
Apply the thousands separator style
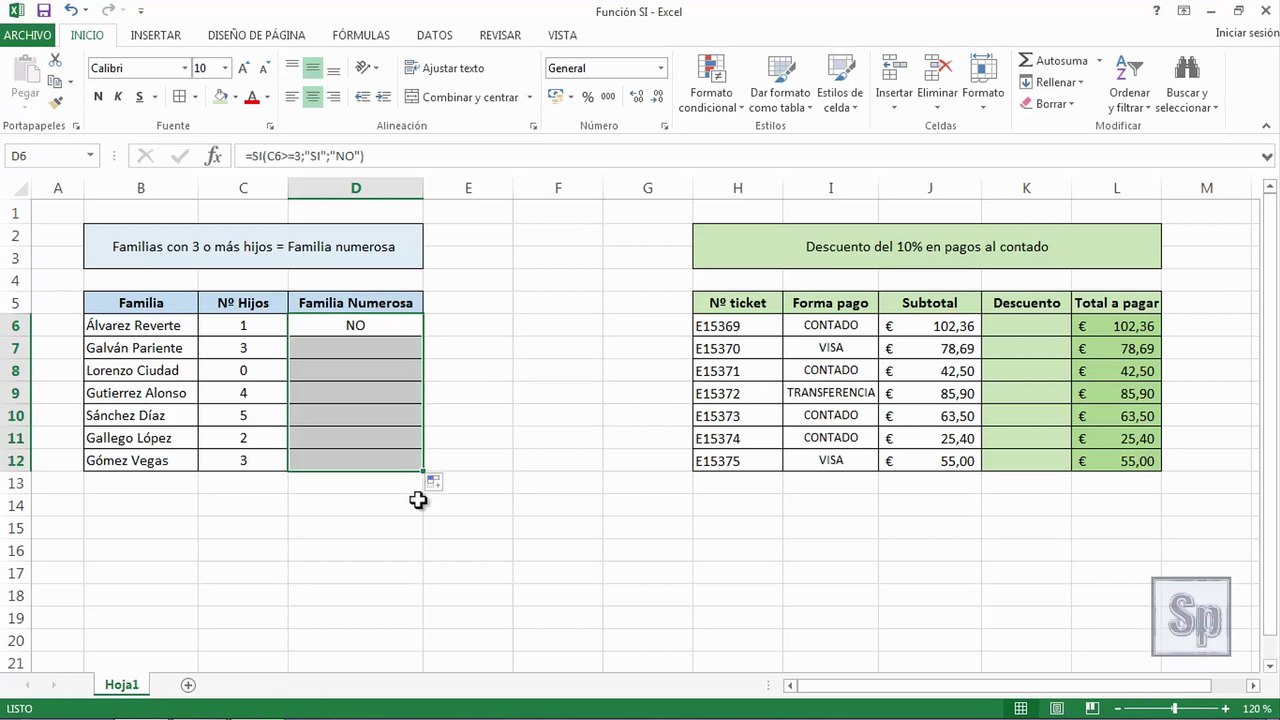[x=607, y=97]
